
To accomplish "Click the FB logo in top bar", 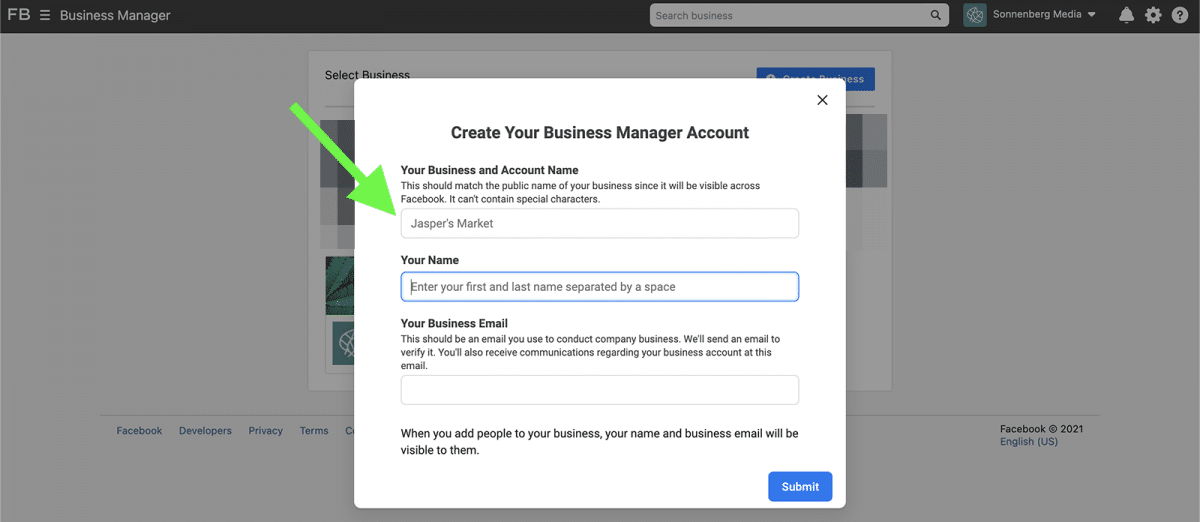I will coord(18,15).
